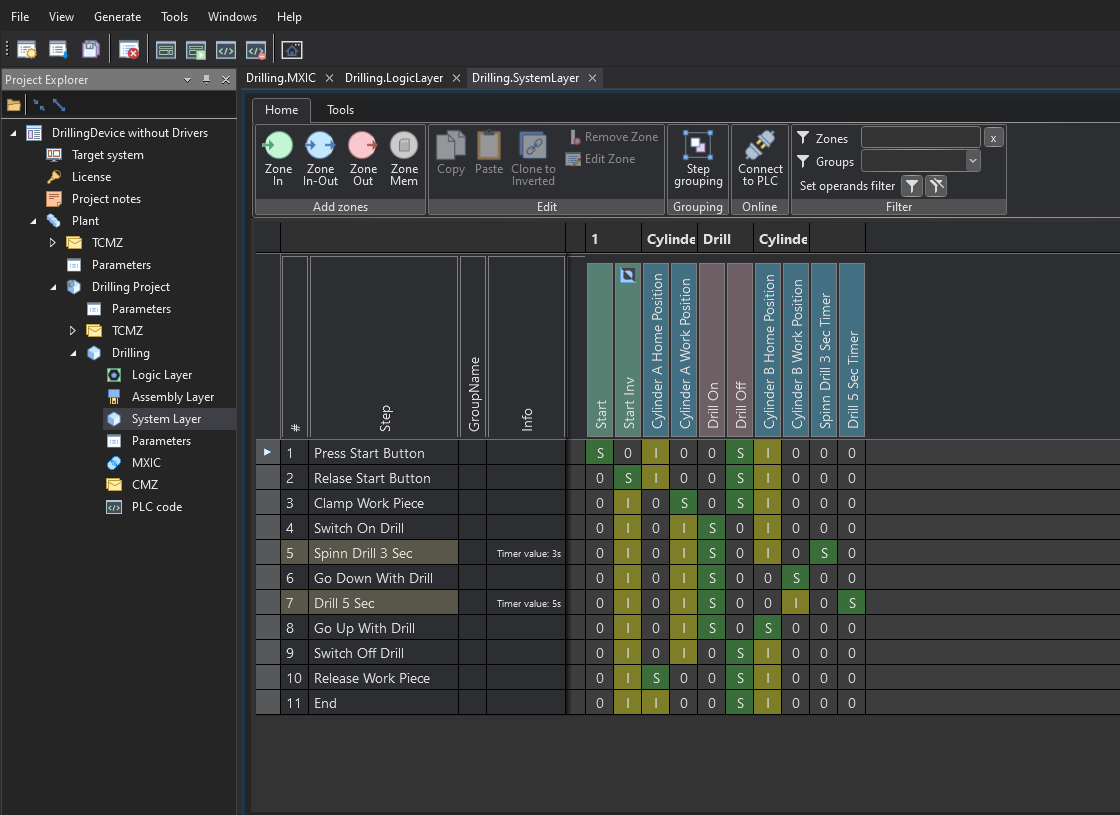Image resolution: width=1120 pixels, height=815 pixels.
Task: Collapse the Drilling Project node
Action: 54,287
